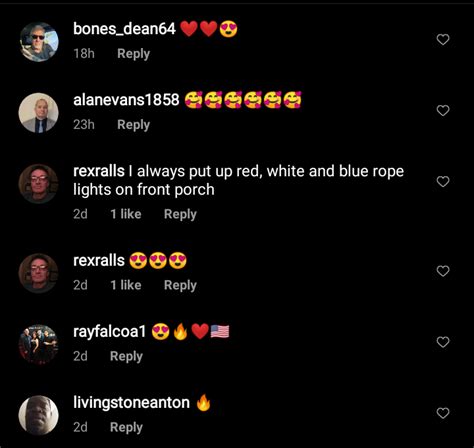Open bones_dean64's profile picture
The height and width of the screenshot is (448, 474).
click(x=39, y=42)
